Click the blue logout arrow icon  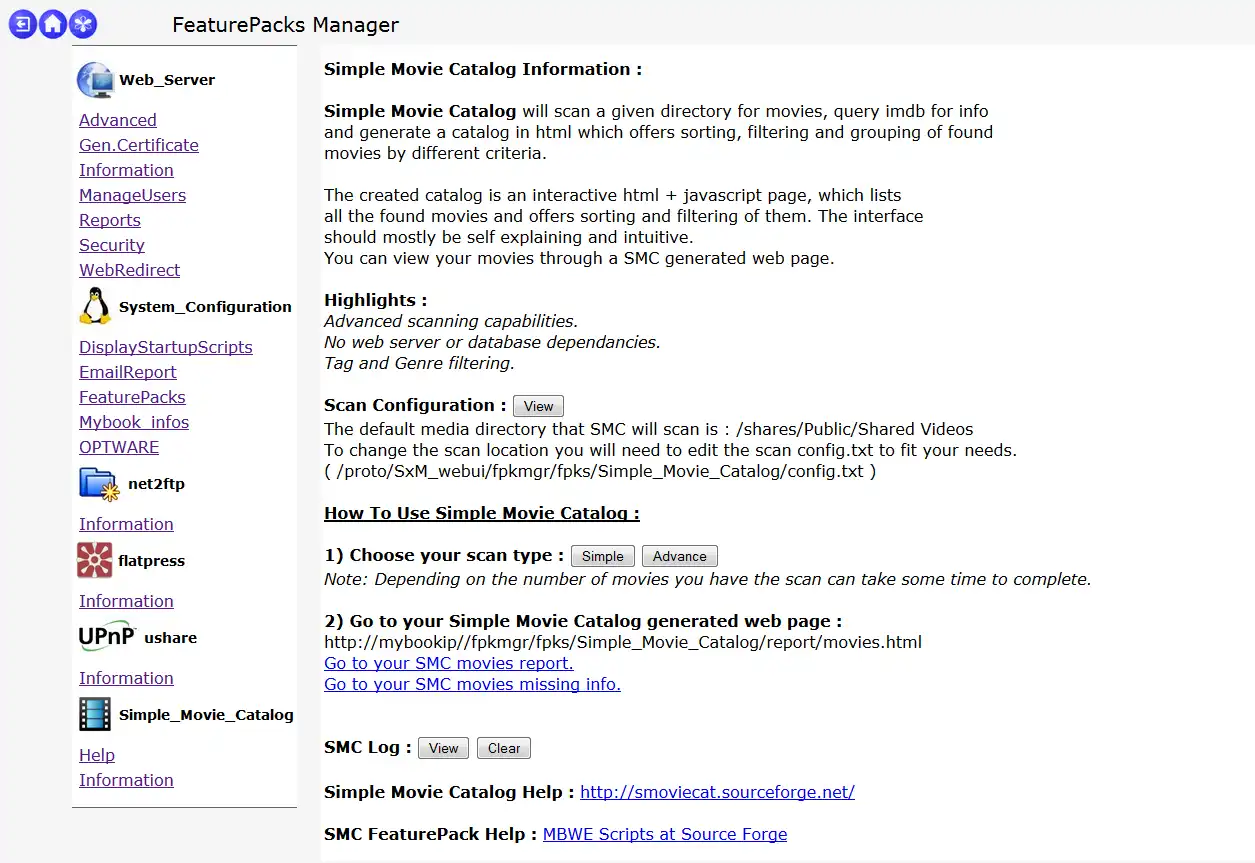[22, 24]
